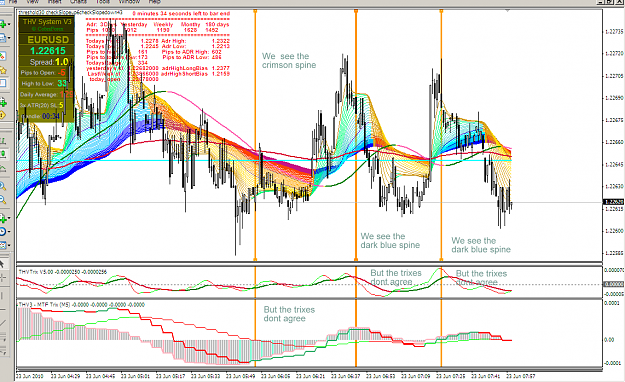The width and height of the screenshot is (625, 382).
Task: Click the Spread 1.0 readout
Action: [49, 62]
